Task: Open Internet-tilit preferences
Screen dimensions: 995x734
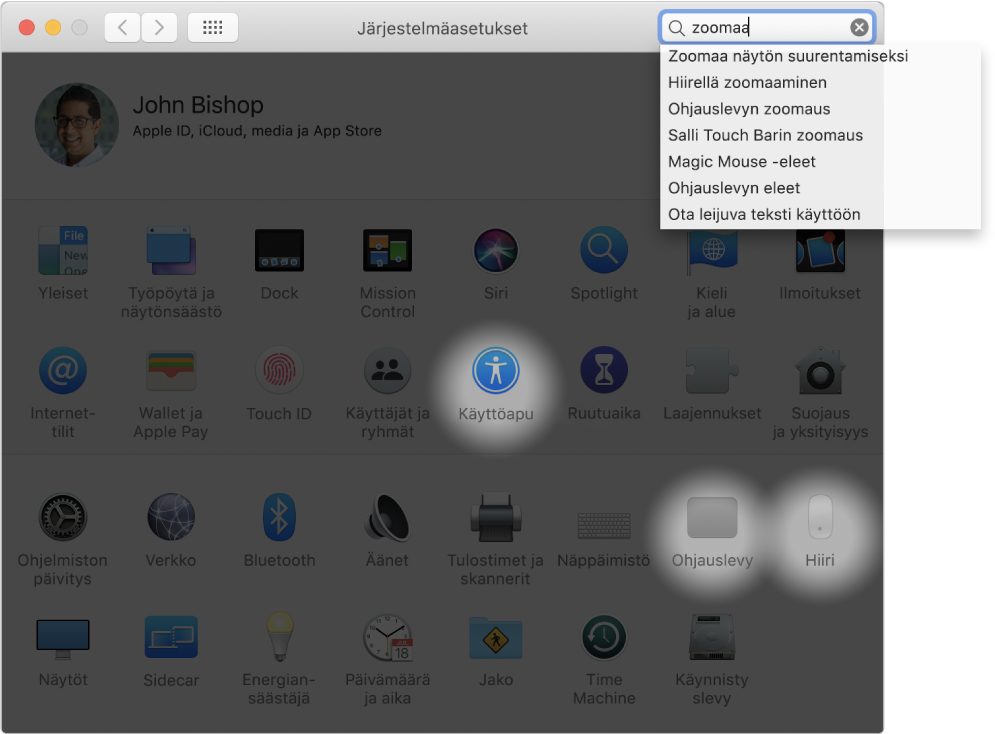Action: (63, 370)
